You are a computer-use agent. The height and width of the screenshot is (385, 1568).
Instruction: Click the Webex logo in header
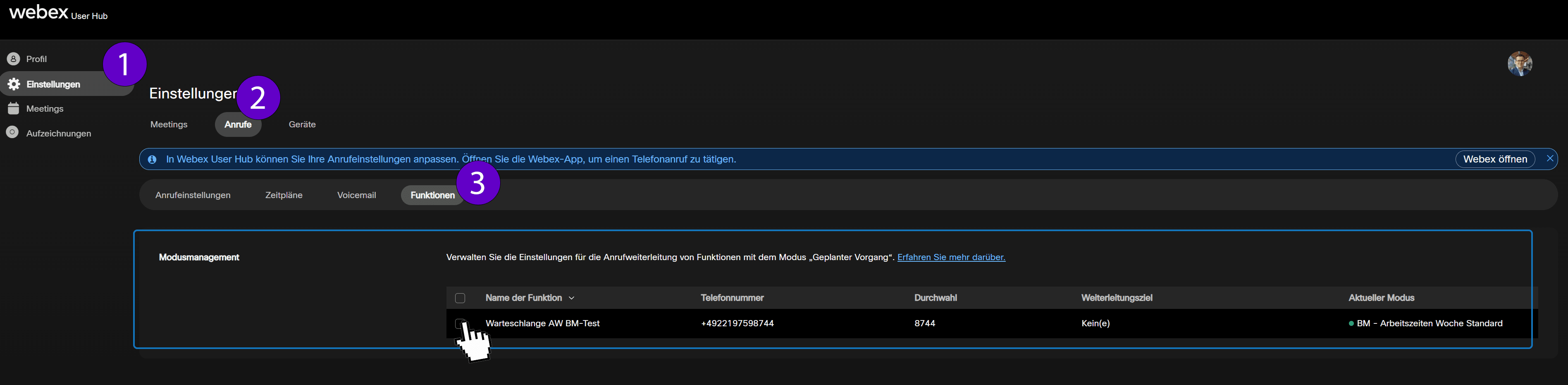[38, 12]
